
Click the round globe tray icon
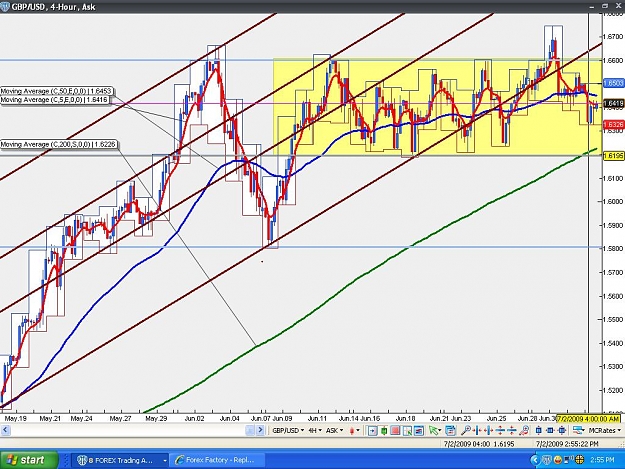pyautogui.click(x=579, y=460)
